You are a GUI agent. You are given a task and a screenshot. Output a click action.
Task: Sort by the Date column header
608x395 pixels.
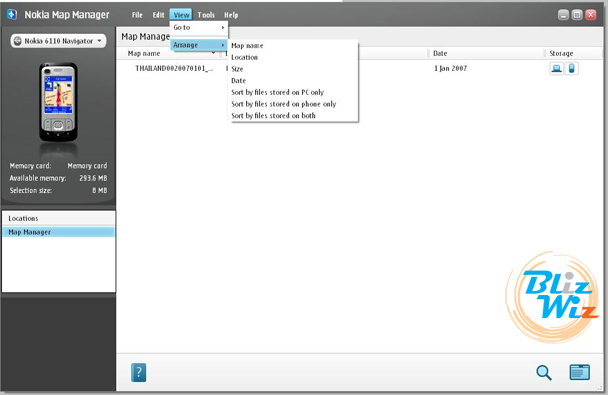(440, 53)
